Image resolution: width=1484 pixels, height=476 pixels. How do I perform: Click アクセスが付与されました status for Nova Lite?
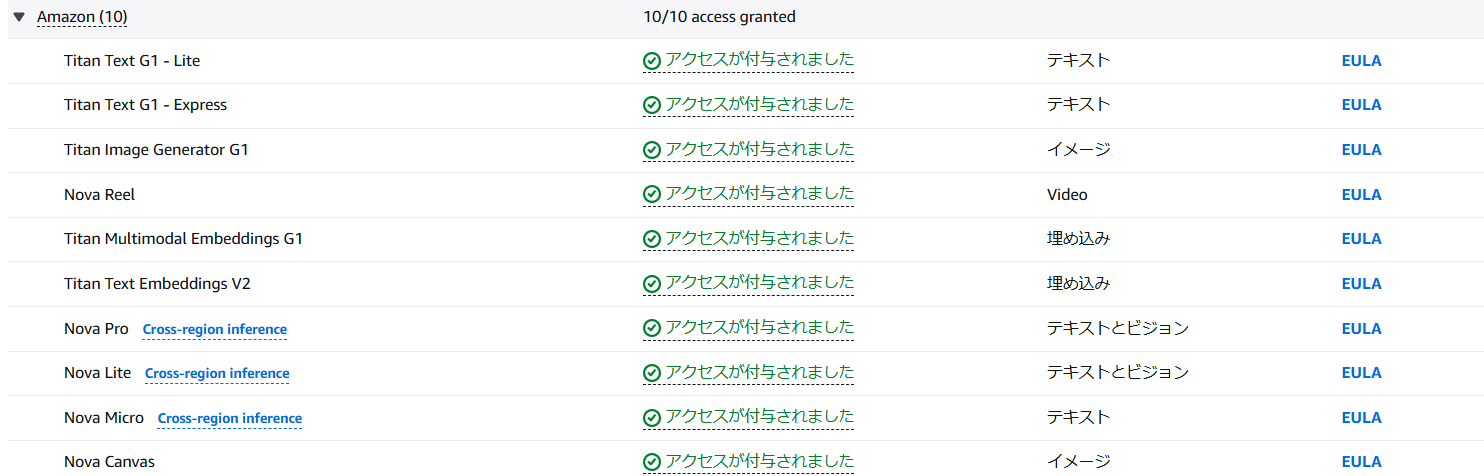coord(760,372)
